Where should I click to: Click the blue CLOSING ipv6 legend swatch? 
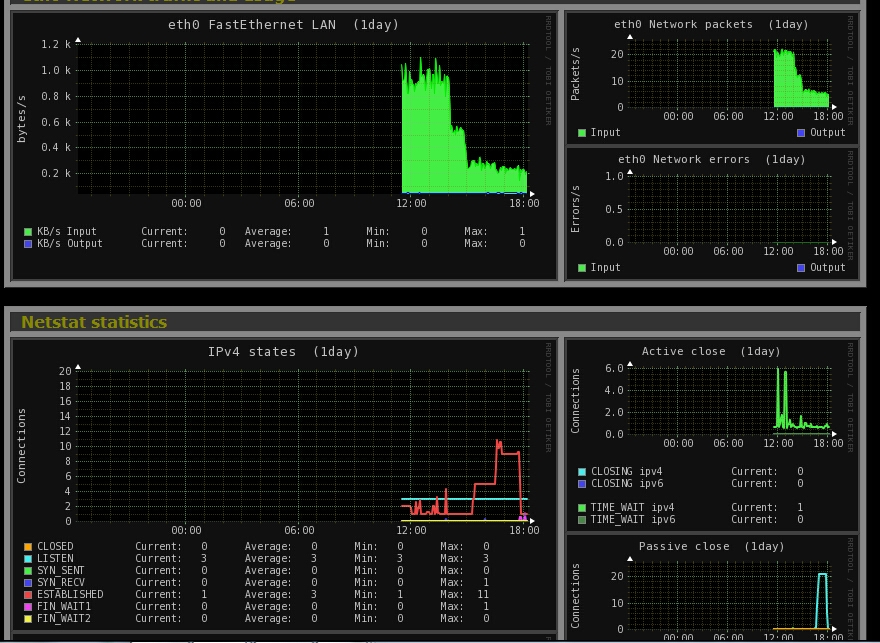point(582,484)
